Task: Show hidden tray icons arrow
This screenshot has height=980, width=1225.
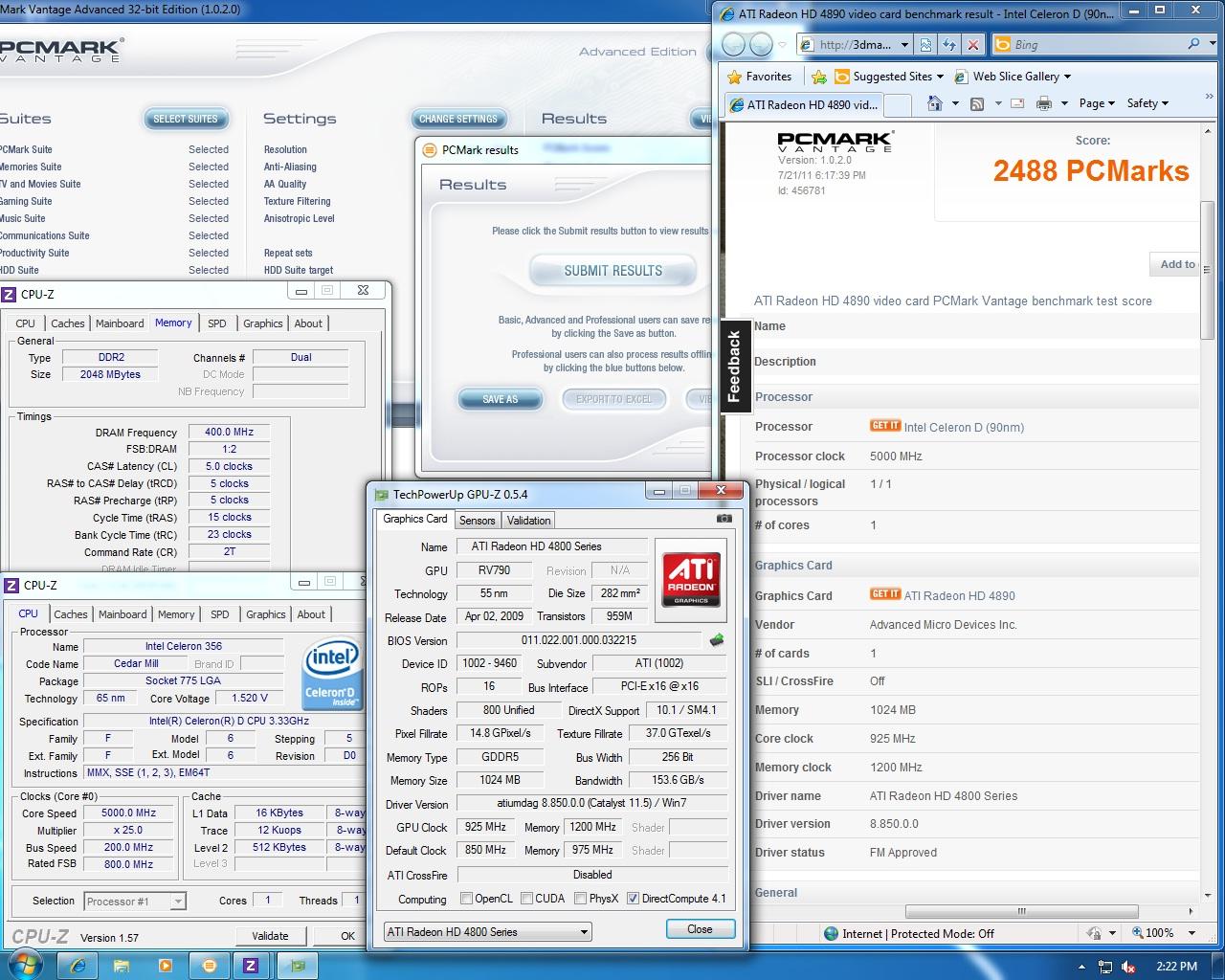Action: tap(1082, 967)
